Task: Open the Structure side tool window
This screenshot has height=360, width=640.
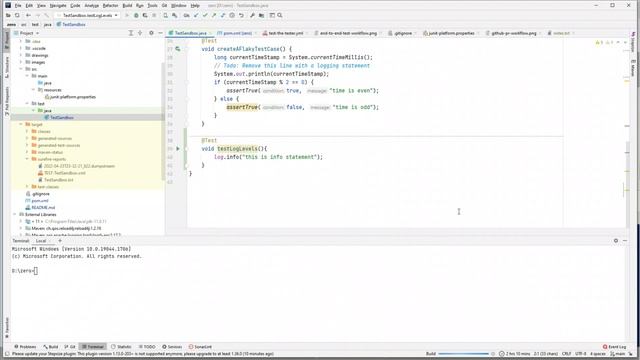Action: (x=7, y=67)
